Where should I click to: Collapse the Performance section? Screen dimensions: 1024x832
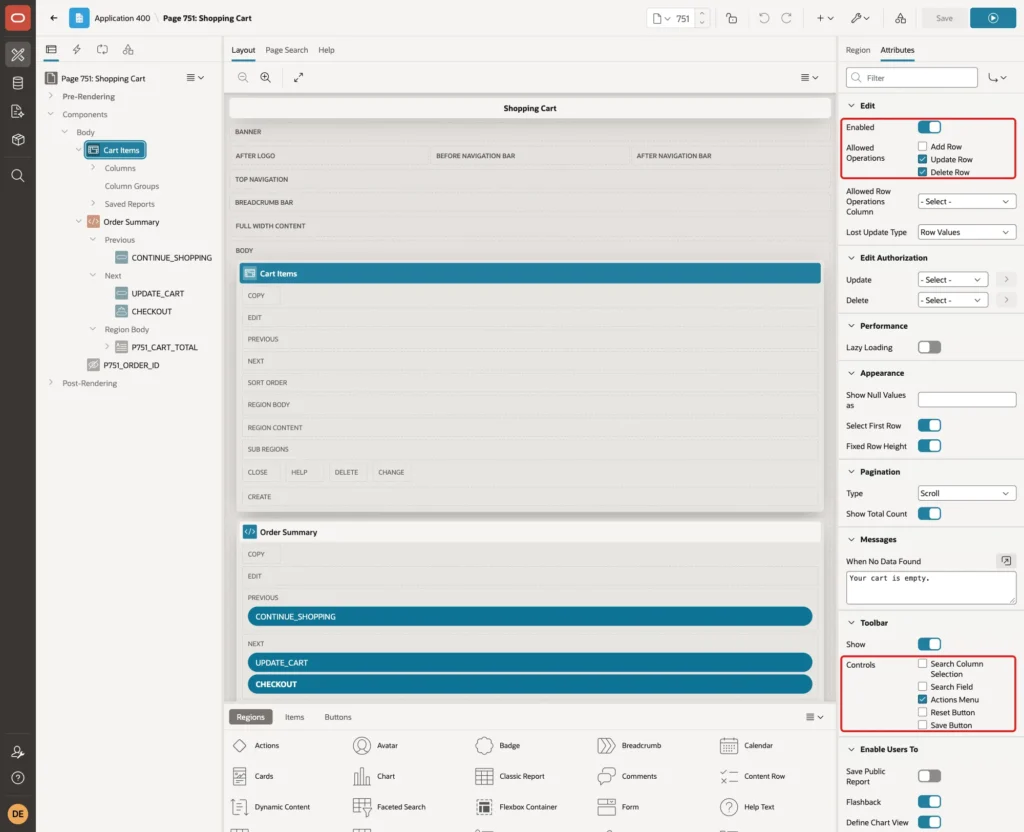click(x=851, y=326)
